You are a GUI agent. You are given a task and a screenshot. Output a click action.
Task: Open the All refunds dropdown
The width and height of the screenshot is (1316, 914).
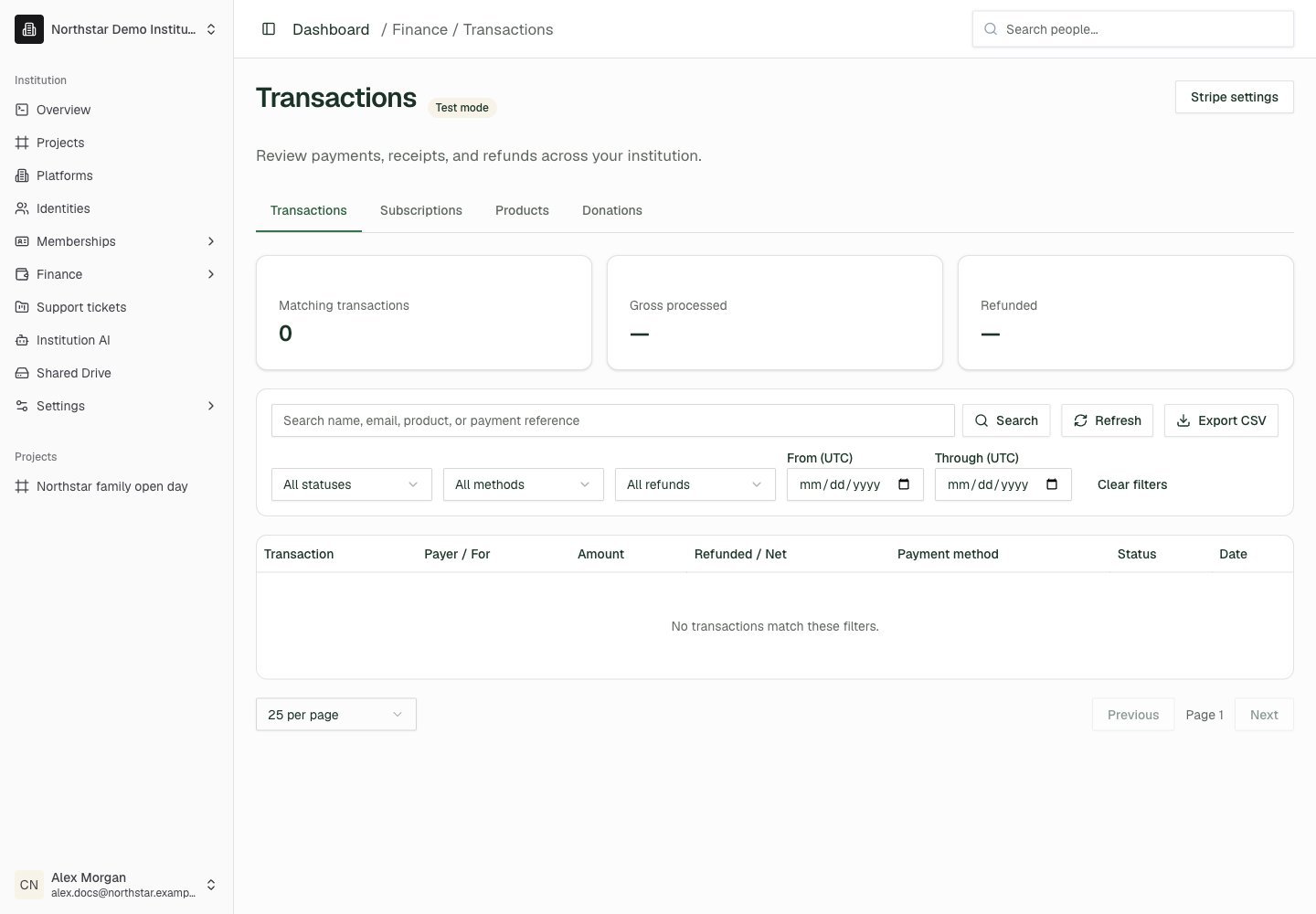(x=695, y=484)
